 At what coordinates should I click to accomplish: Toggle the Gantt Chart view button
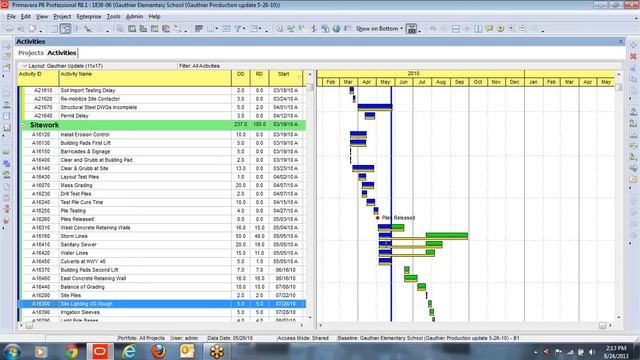pos(65,29)
